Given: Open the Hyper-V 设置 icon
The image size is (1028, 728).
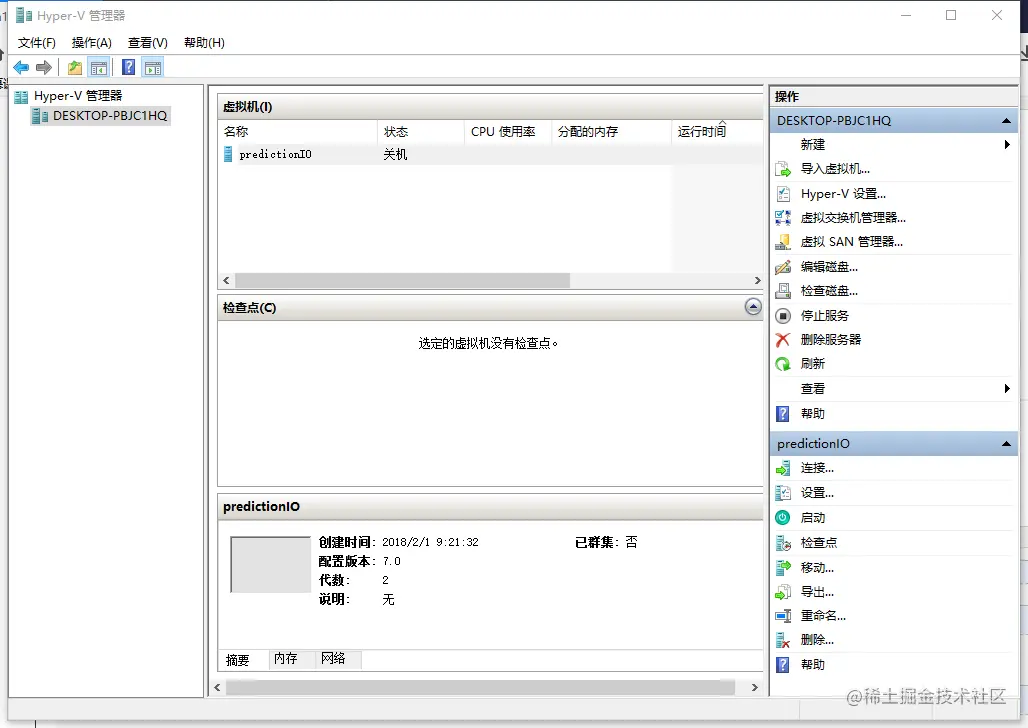Looking at the screenshot, I should (783, 194).
